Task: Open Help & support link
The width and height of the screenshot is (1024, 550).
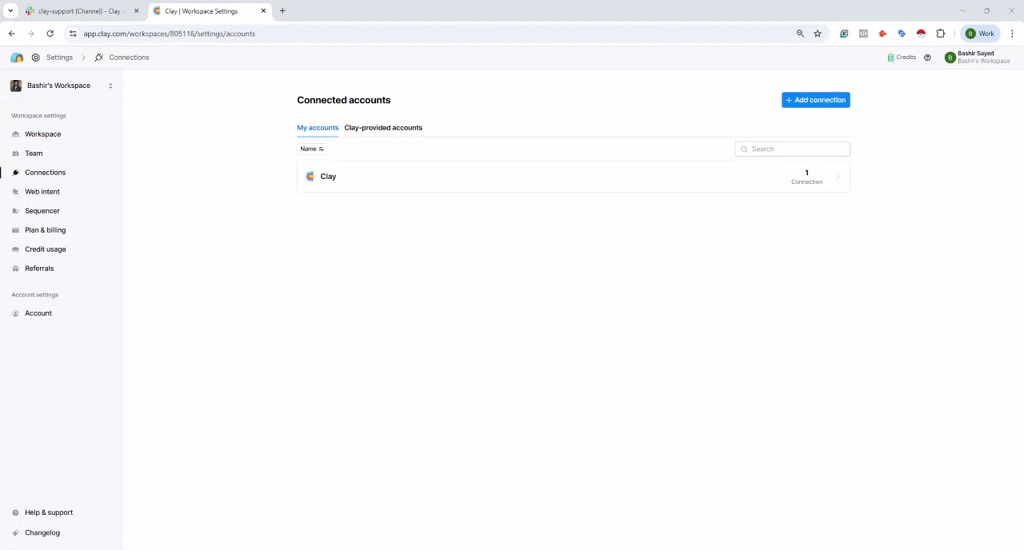Action: [48, 513]
